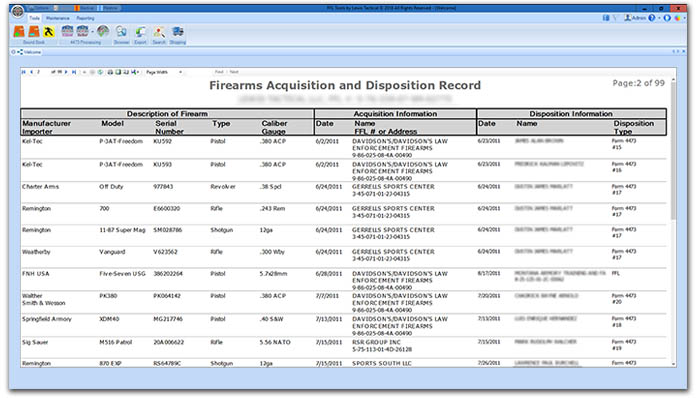Image resolution: width=700 pixels, height=398 pixels.
Task: Switch to the Reporting ribbon tab
Action: point(85,18)
